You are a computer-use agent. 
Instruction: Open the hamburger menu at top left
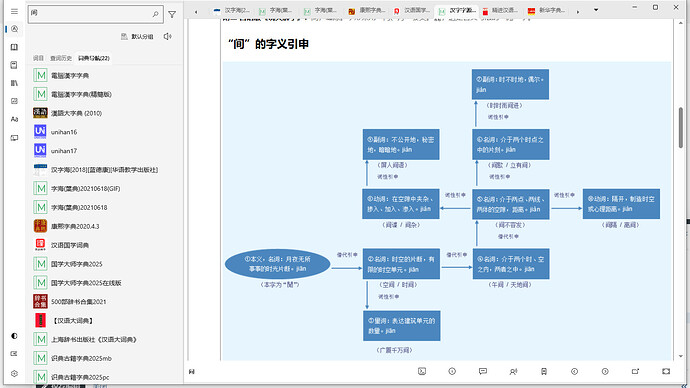coord(14,11)
